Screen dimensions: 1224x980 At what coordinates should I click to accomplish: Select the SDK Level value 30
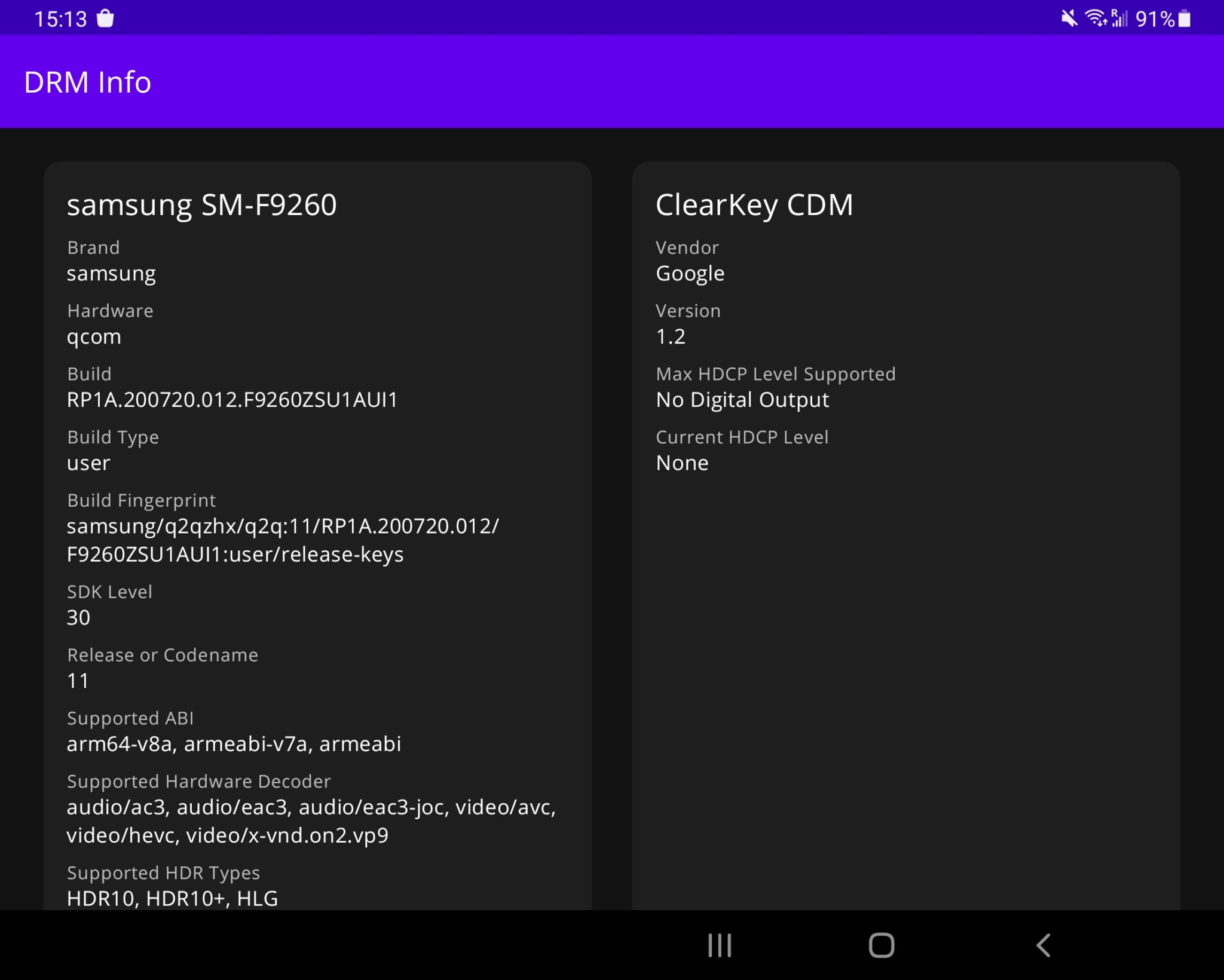78,617
